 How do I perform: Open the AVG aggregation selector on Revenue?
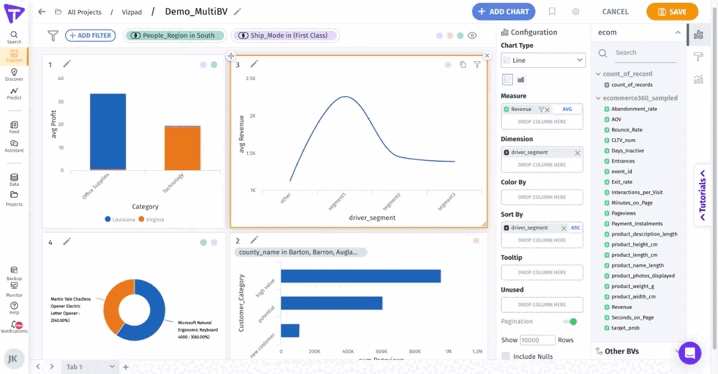point(567,109)
